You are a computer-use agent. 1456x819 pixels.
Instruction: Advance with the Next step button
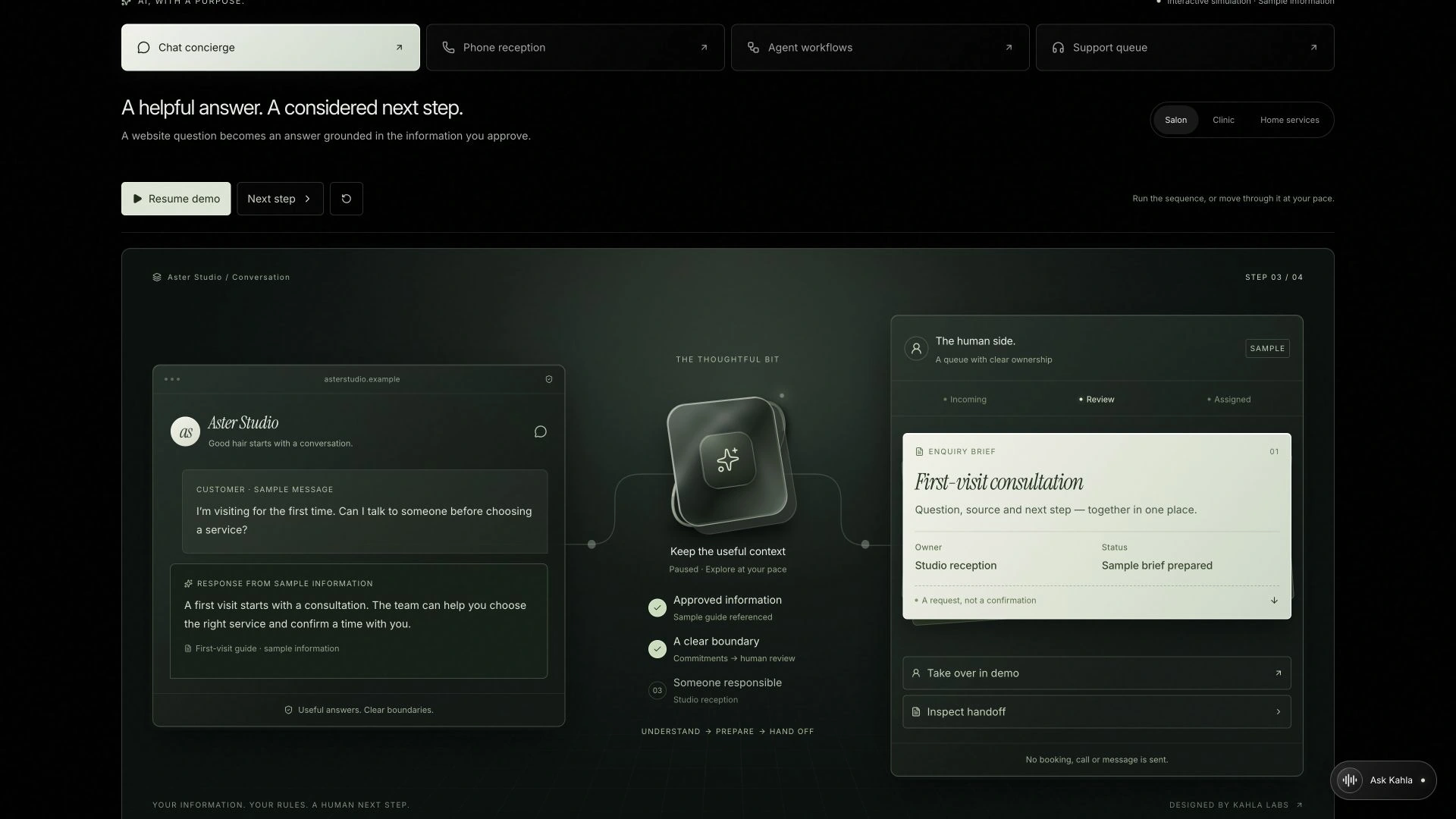click(280, 199)
